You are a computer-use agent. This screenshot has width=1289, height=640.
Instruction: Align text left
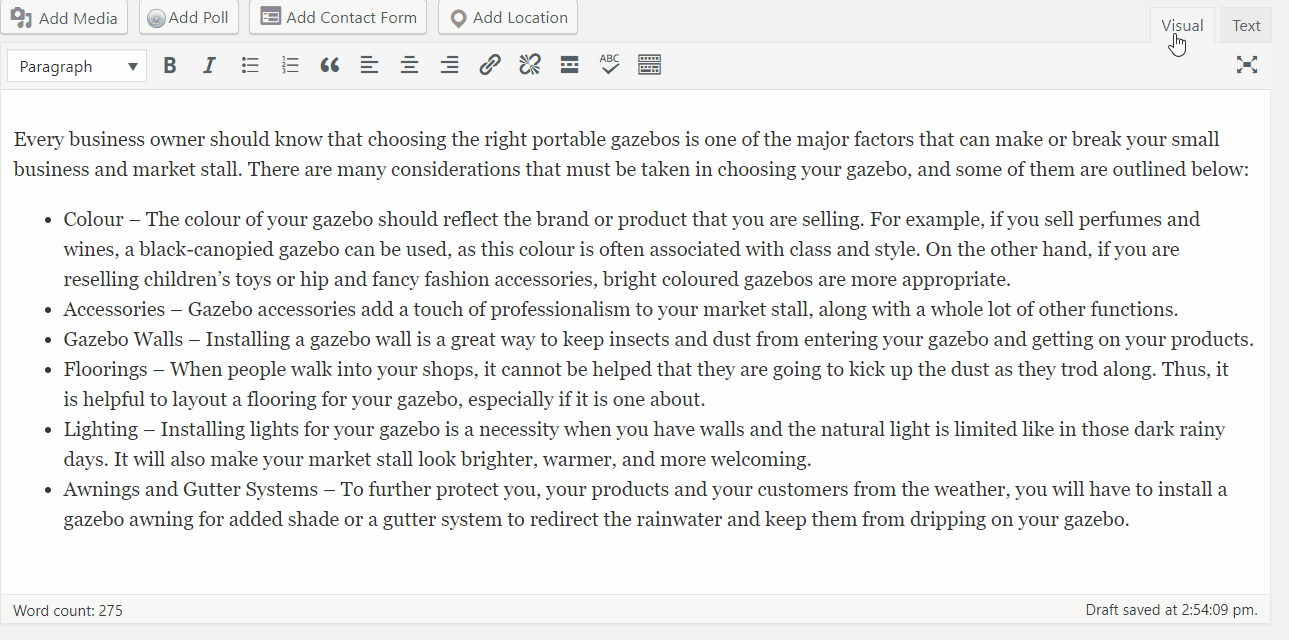(370, 66)
